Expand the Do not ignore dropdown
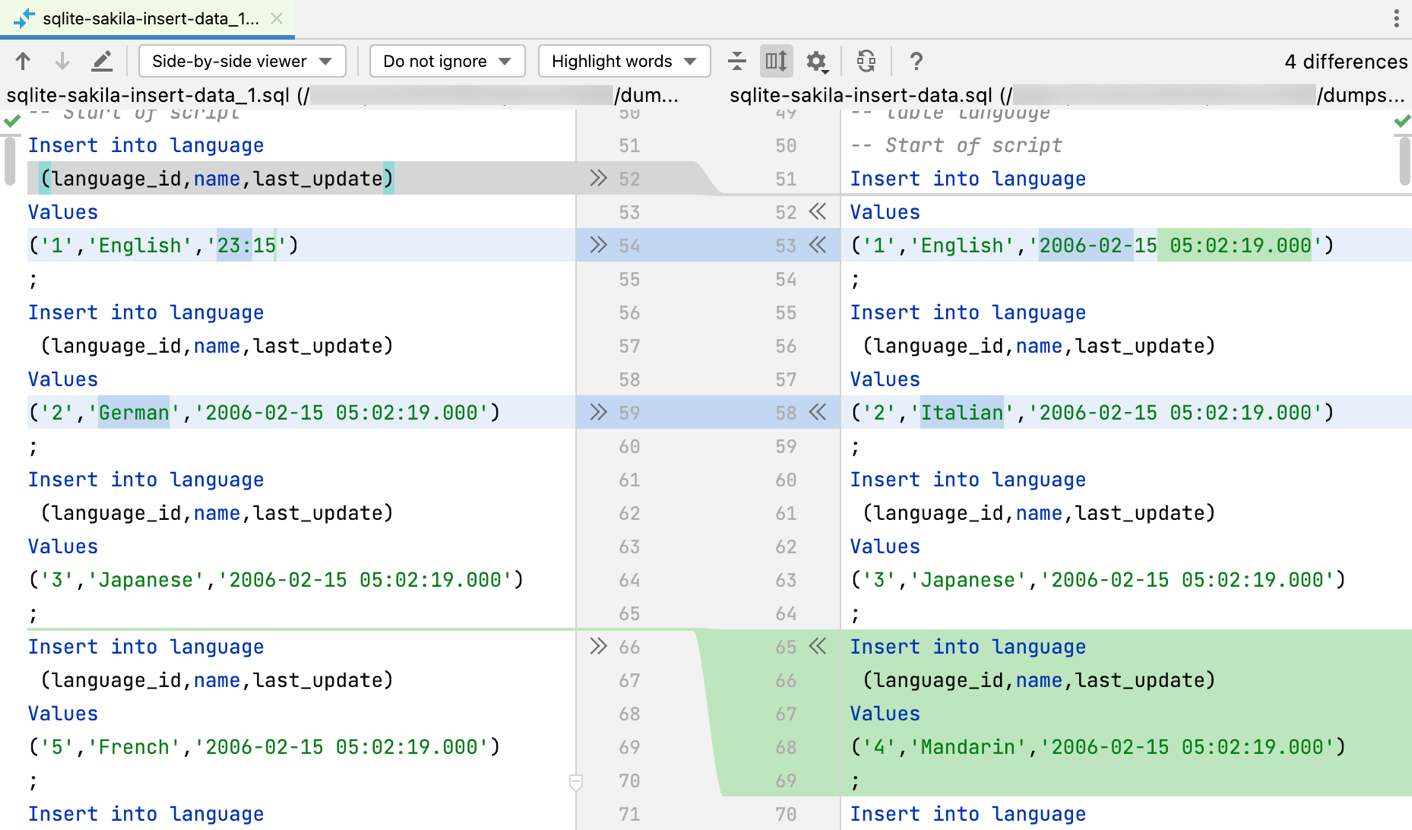The width and height of the screenshot is (1412, 830). pos(447,62)
